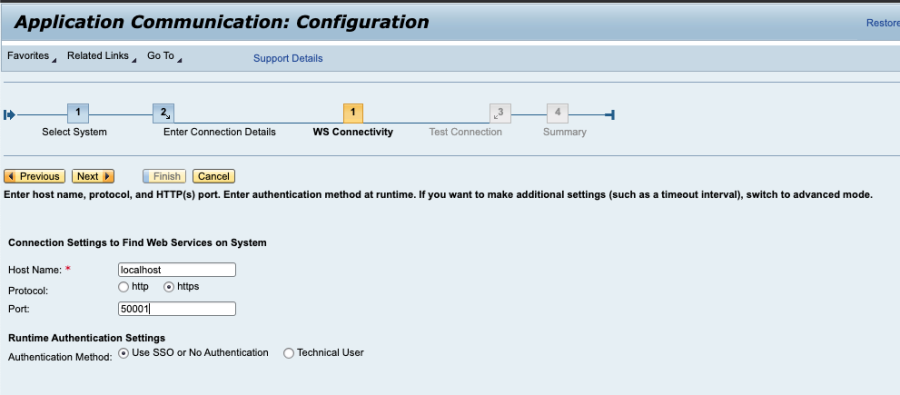
Task: Open Support Details link
Action: pyautogui.click(x=288, y=59)
